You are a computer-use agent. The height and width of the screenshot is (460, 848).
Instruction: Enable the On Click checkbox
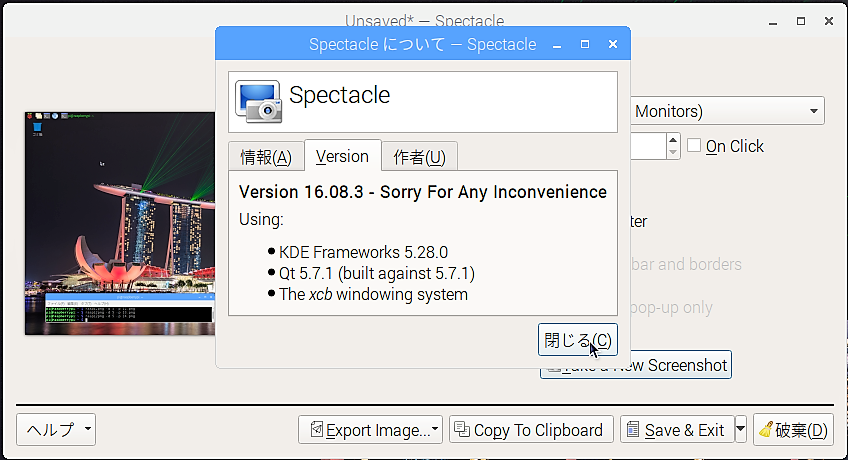point(694,145)
